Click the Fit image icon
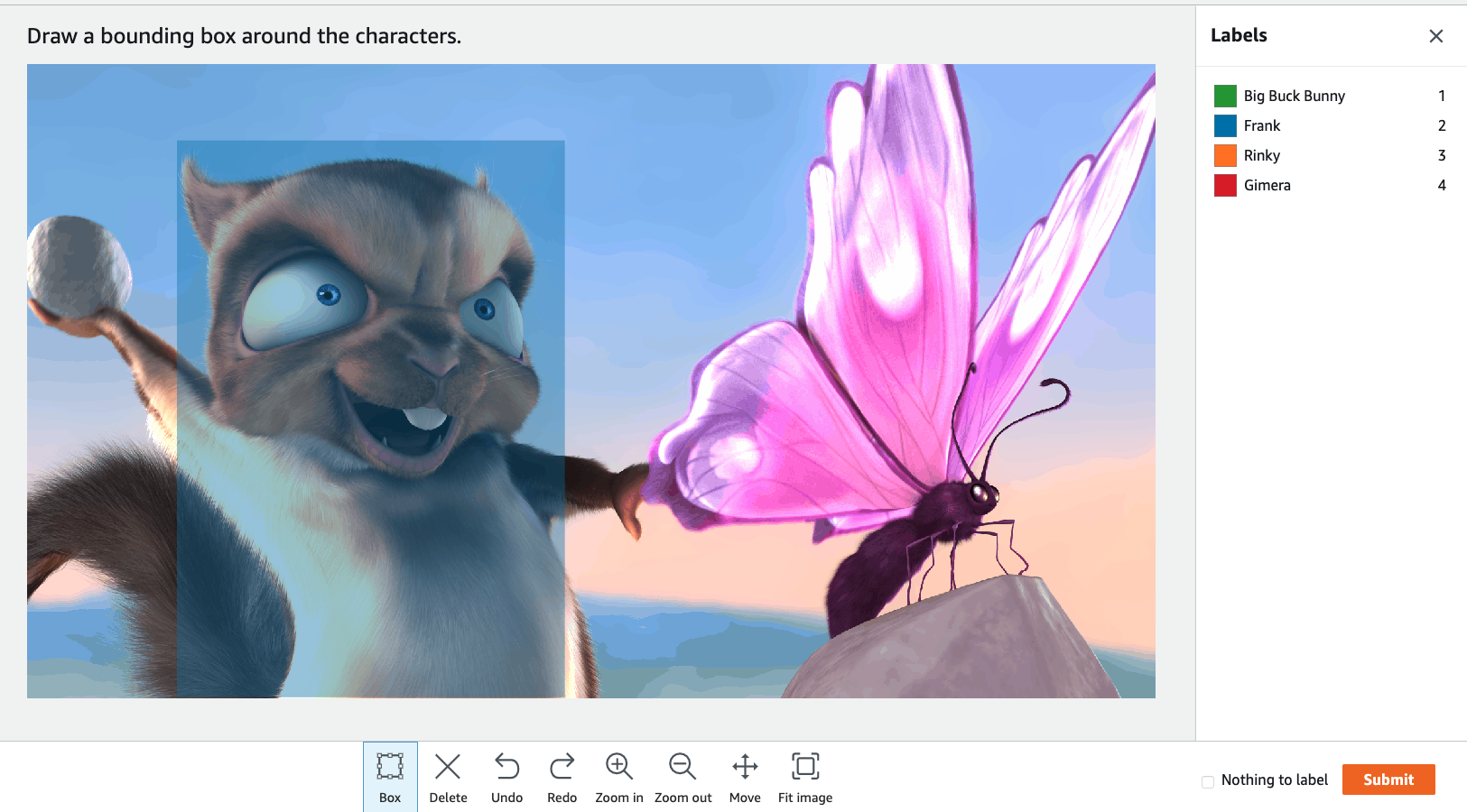The width and height of the screenshot is (1467, 812). pos(805,777)
